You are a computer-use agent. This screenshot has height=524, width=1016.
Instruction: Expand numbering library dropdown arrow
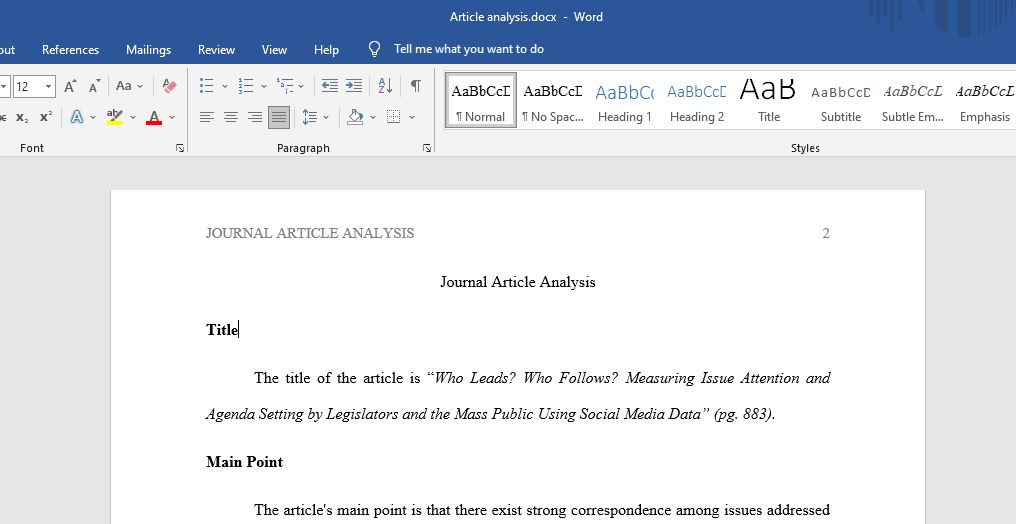264,86
